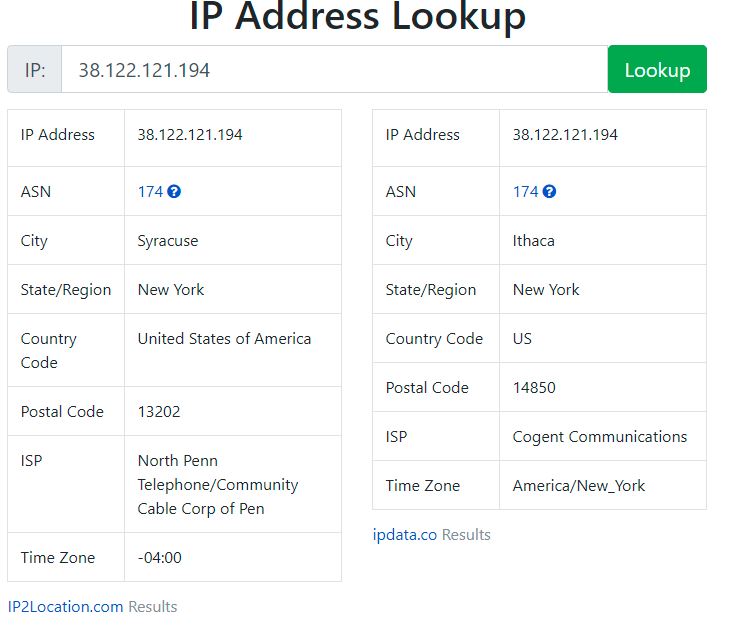
Task: Click the US country code value
Action: coord(522,339)
